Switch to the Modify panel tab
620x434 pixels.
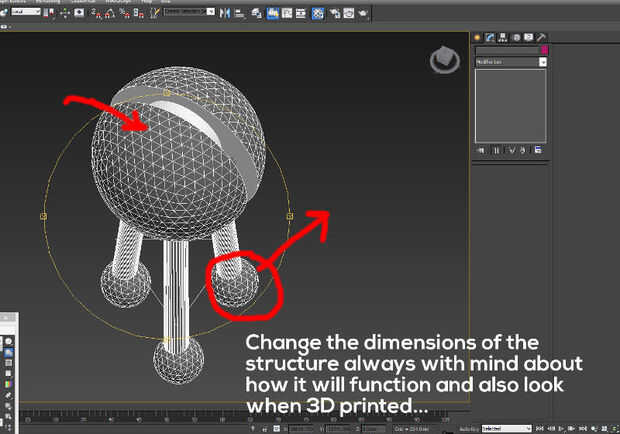point(491,37)
